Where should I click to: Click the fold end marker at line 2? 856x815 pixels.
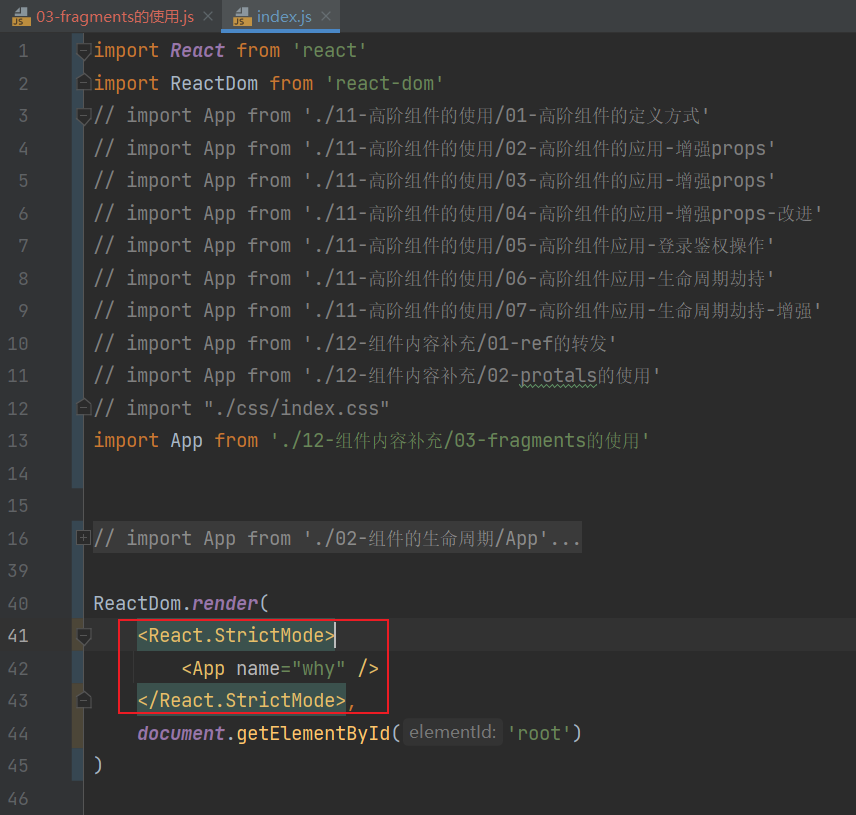tap(84, 82)
